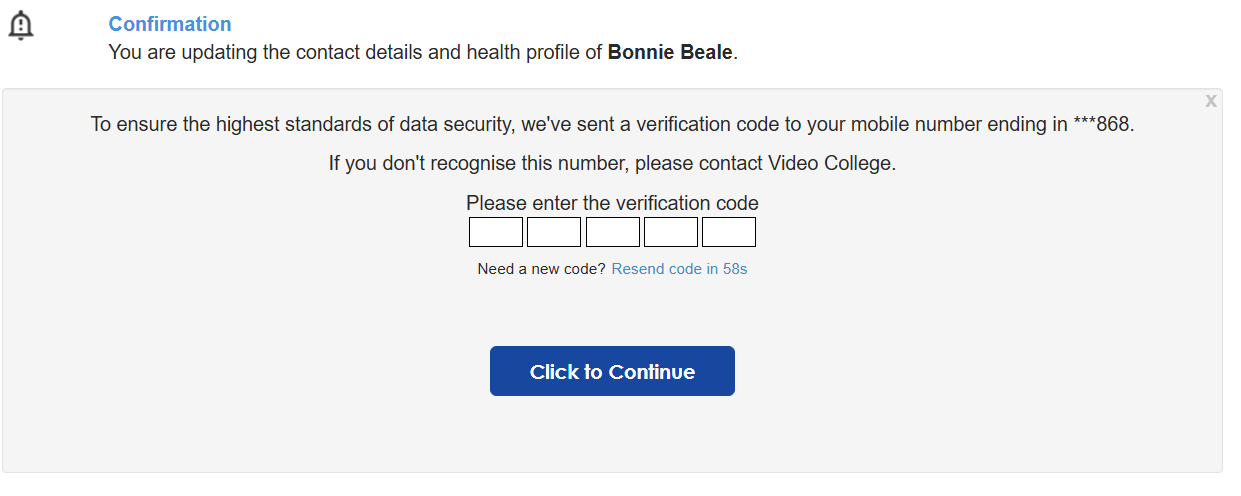
Task: Click the blue Confirmation heading
Action: pos(170,24)
